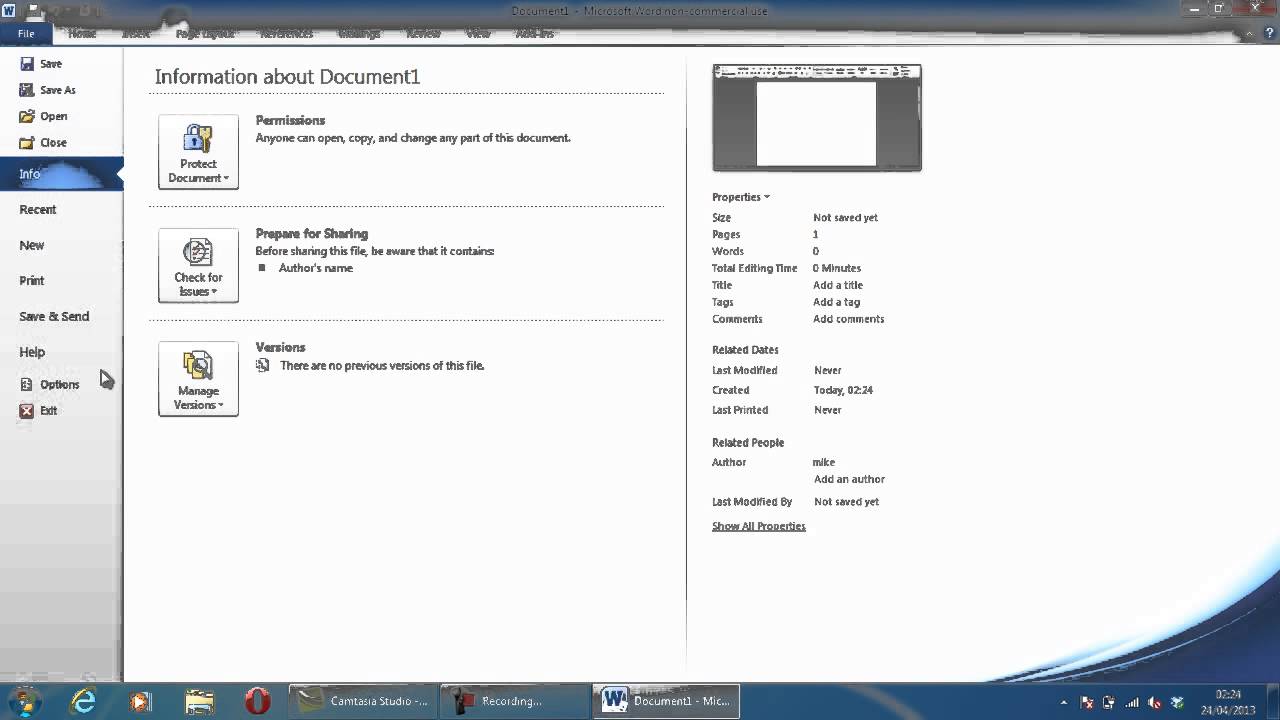
Task: Click the Options page icon
Action: 27,384
